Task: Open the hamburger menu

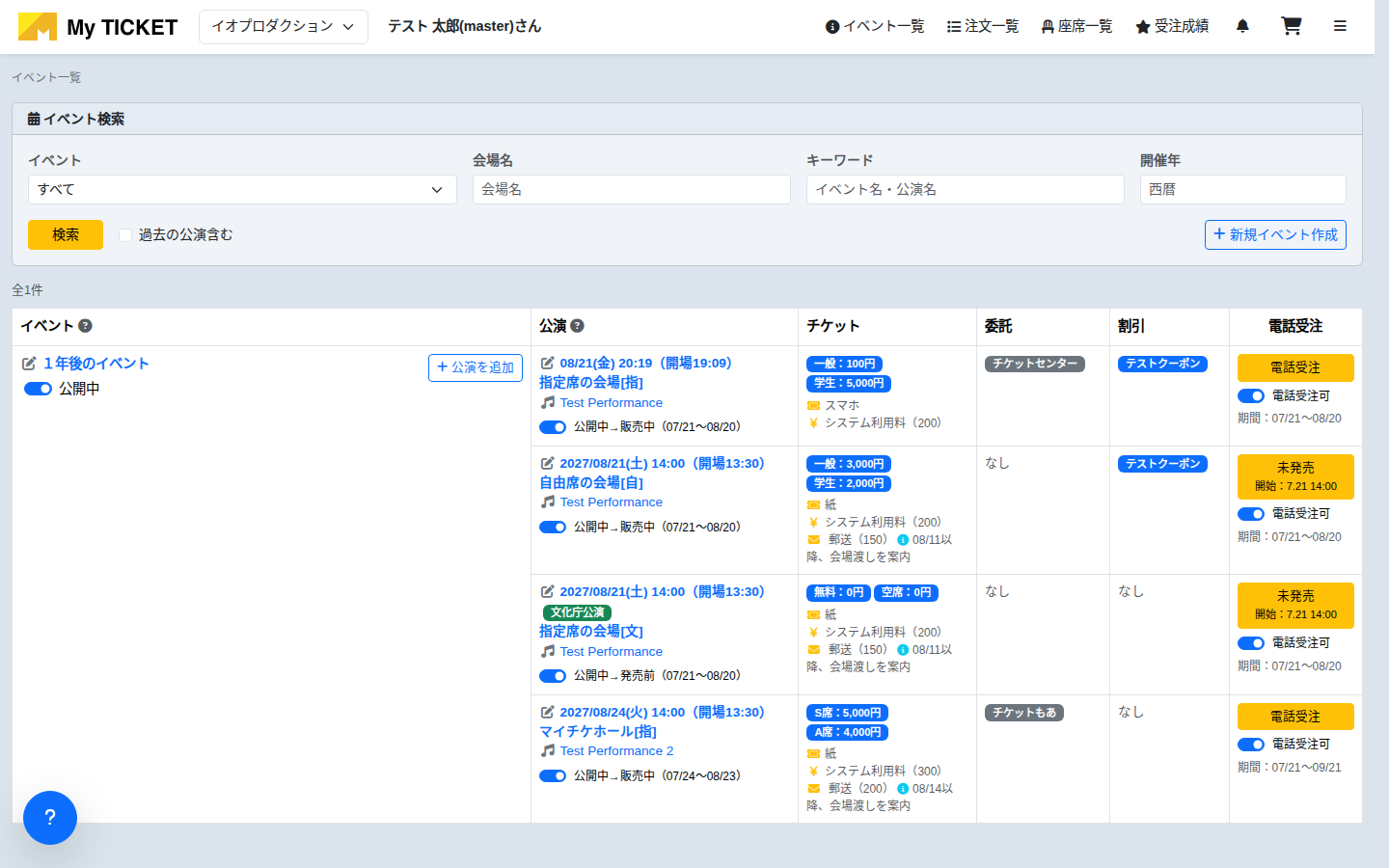Action: pyautogui.click(x=1340, y=26)
